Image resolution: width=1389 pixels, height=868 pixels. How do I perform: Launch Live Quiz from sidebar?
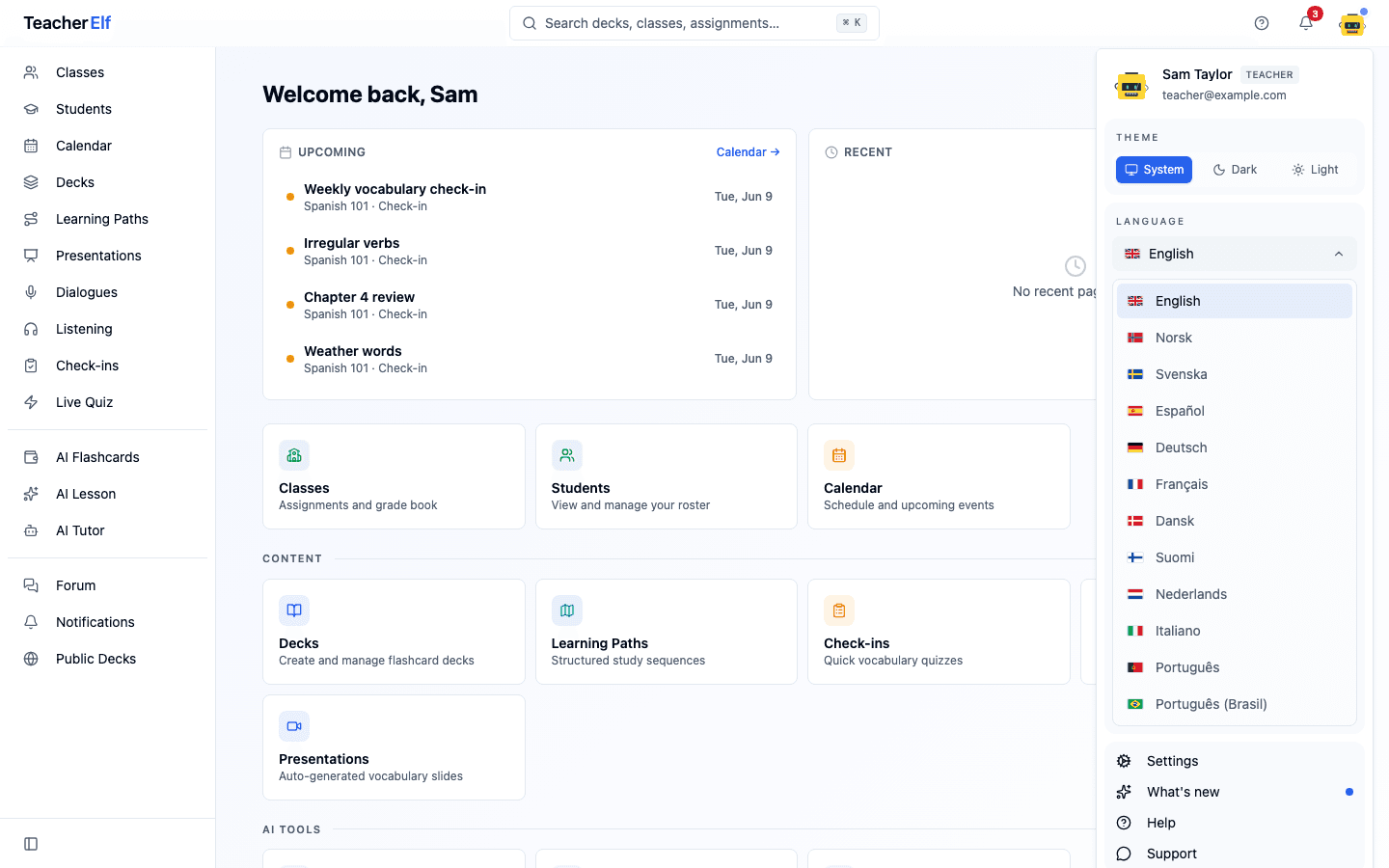click(107, 402)
